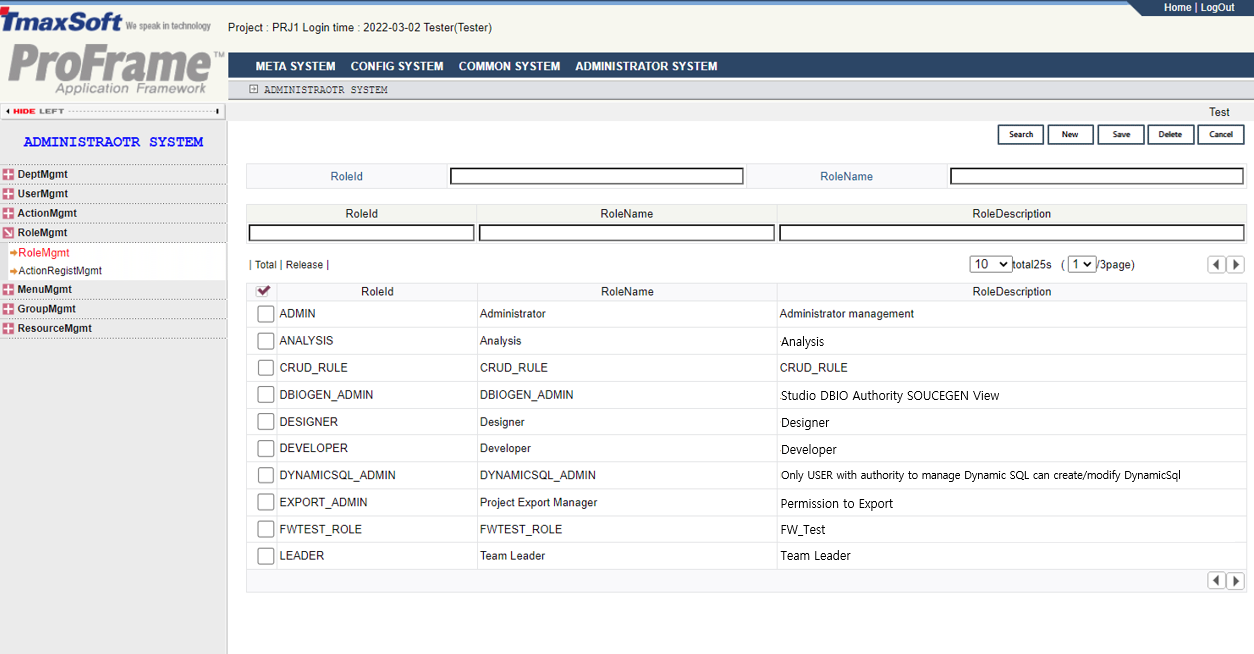Check the ADMIN role checkbox
Viewport: 1254px width, 654px height.
(x=265, y=314)
